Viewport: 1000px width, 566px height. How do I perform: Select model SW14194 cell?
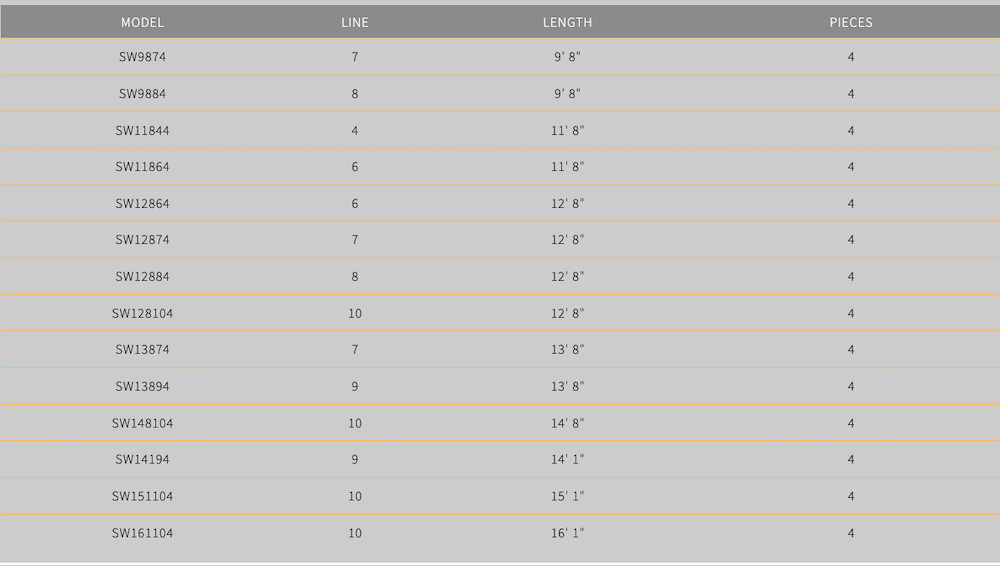(x=142, y=459)
